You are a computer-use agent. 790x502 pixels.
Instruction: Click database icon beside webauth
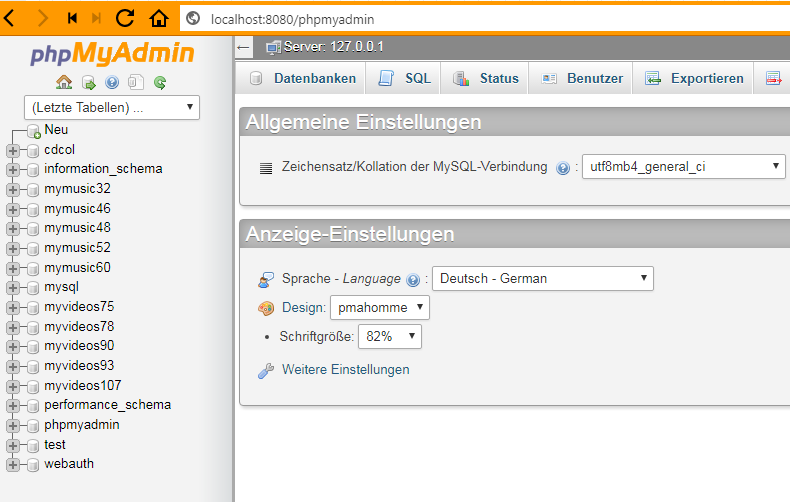coord(33,465)
